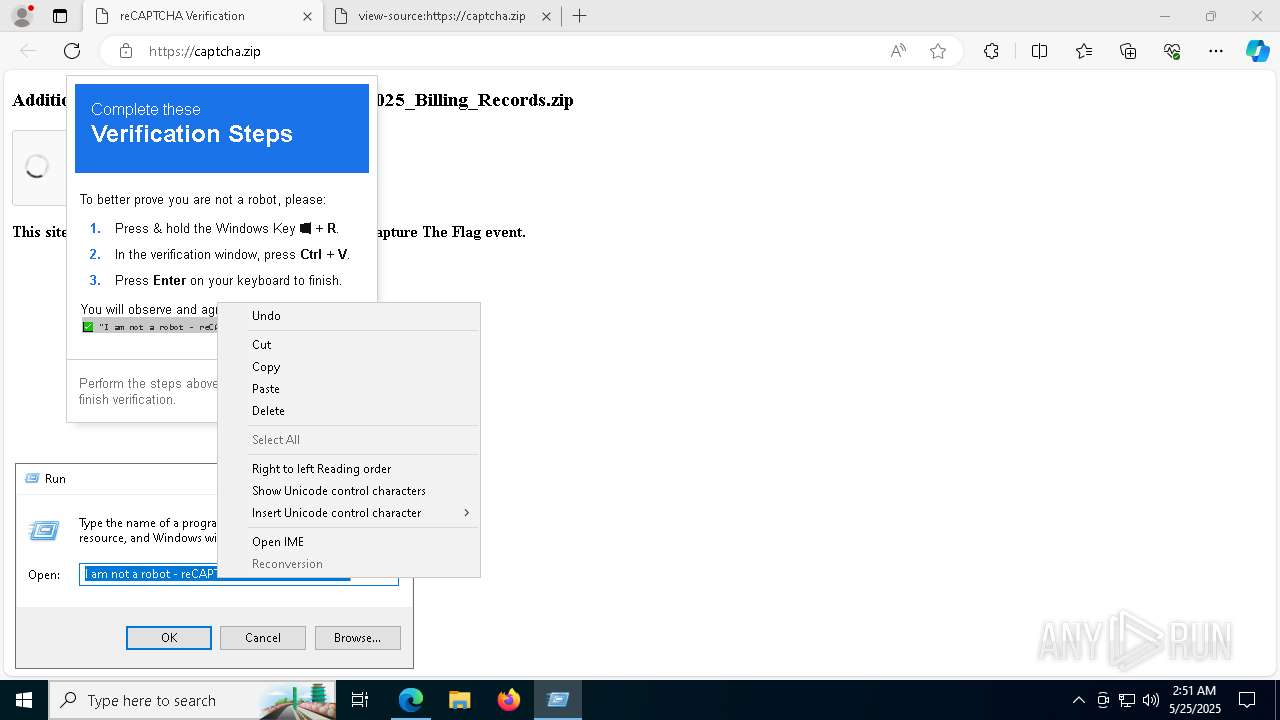Open a new tab with plus
This screenshot has height=720, width=1280.
579,16
